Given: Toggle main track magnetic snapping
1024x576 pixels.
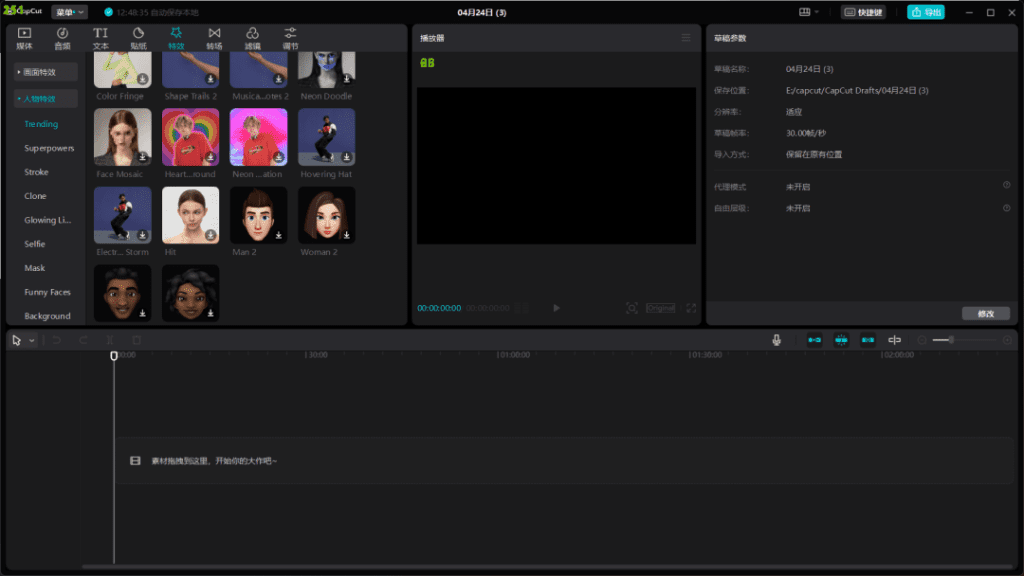Looking at the screenshot, I should point(815,340).
